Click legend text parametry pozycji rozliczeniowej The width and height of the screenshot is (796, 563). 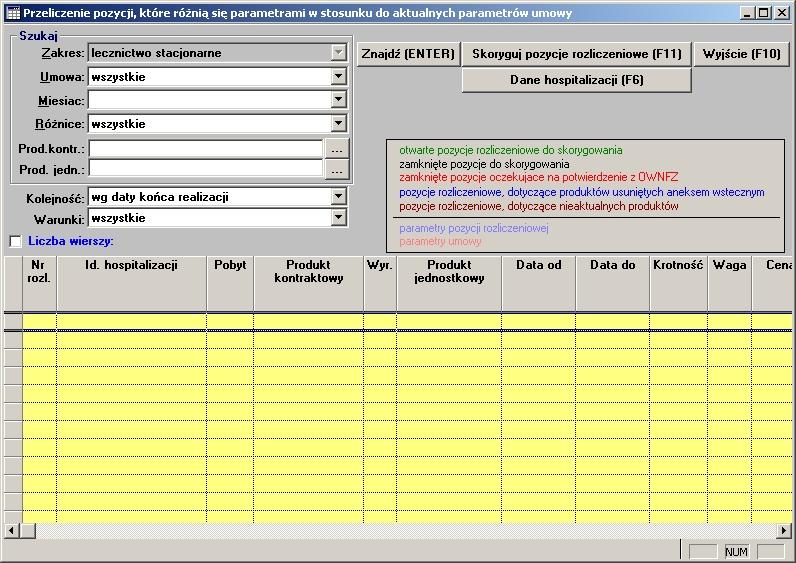tap(474, 228)
